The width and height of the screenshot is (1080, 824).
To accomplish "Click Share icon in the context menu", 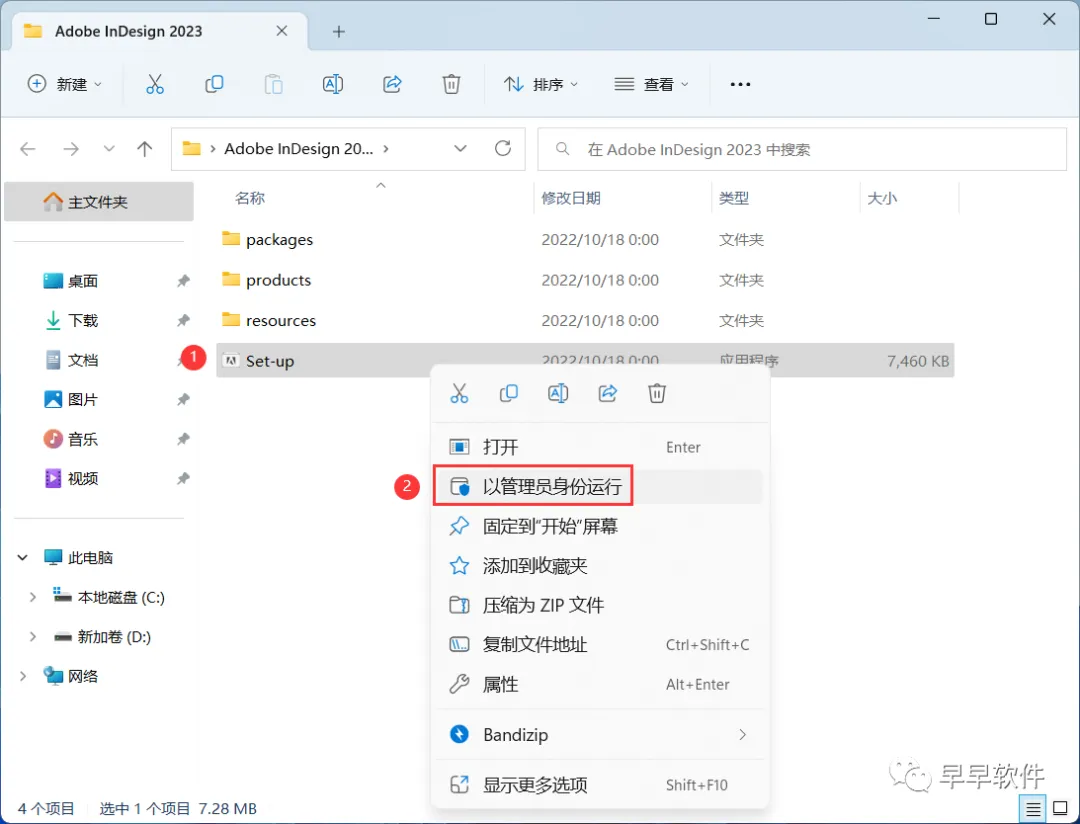I will click(x=608, y=393).
